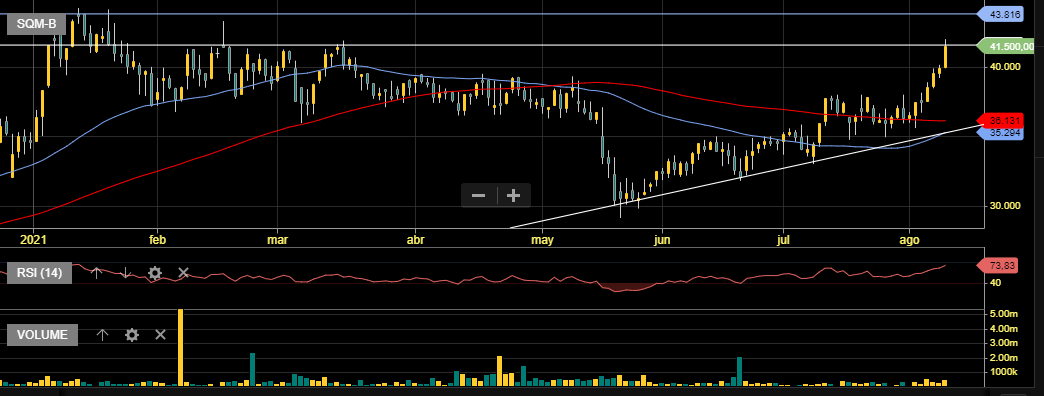Remove the RSI indicator panel
1044x396 pixels.
pos(184,273)
